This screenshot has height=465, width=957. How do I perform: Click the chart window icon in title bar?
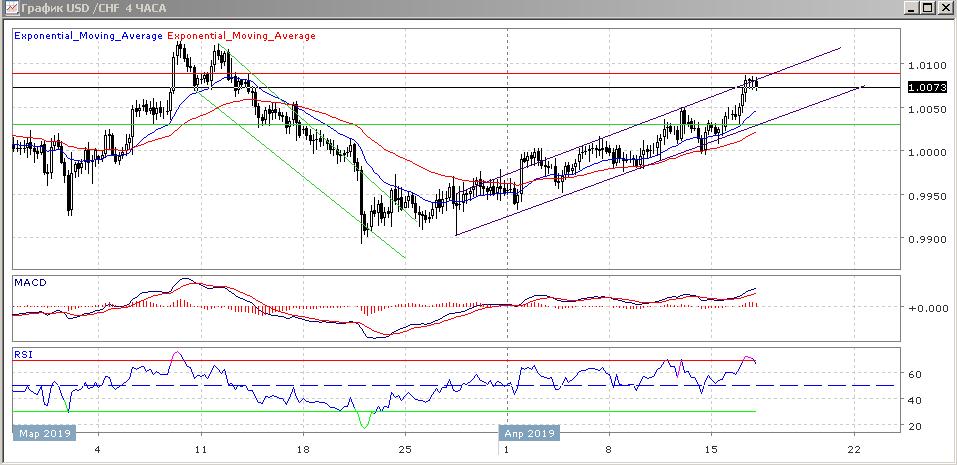pos(10,8)
